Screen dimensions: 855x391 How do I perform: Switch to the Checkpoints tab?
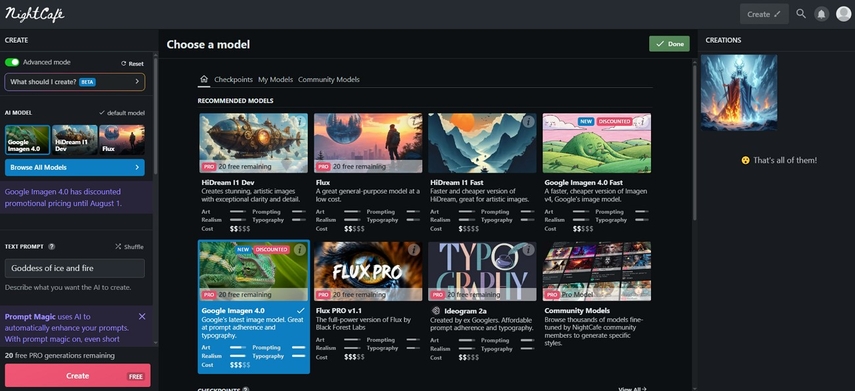(233, 80)
